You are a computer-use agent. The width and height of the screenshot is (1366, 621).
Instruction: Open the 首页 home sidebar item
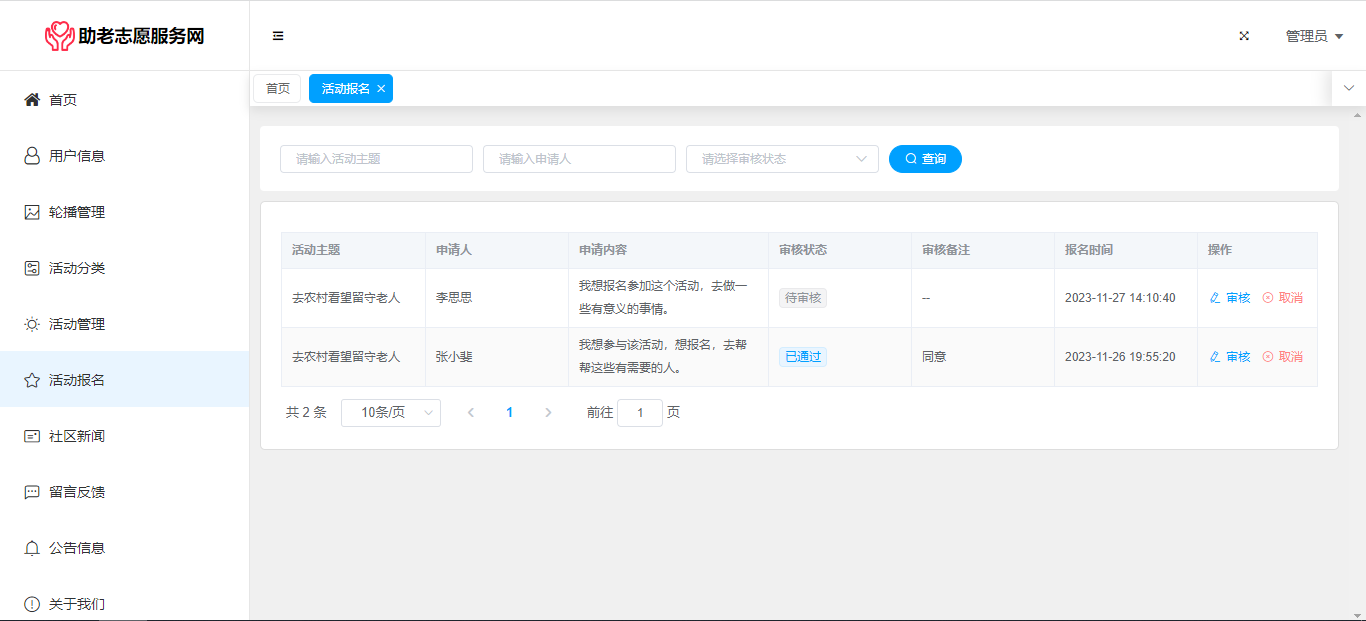click(x=63, y=100)
